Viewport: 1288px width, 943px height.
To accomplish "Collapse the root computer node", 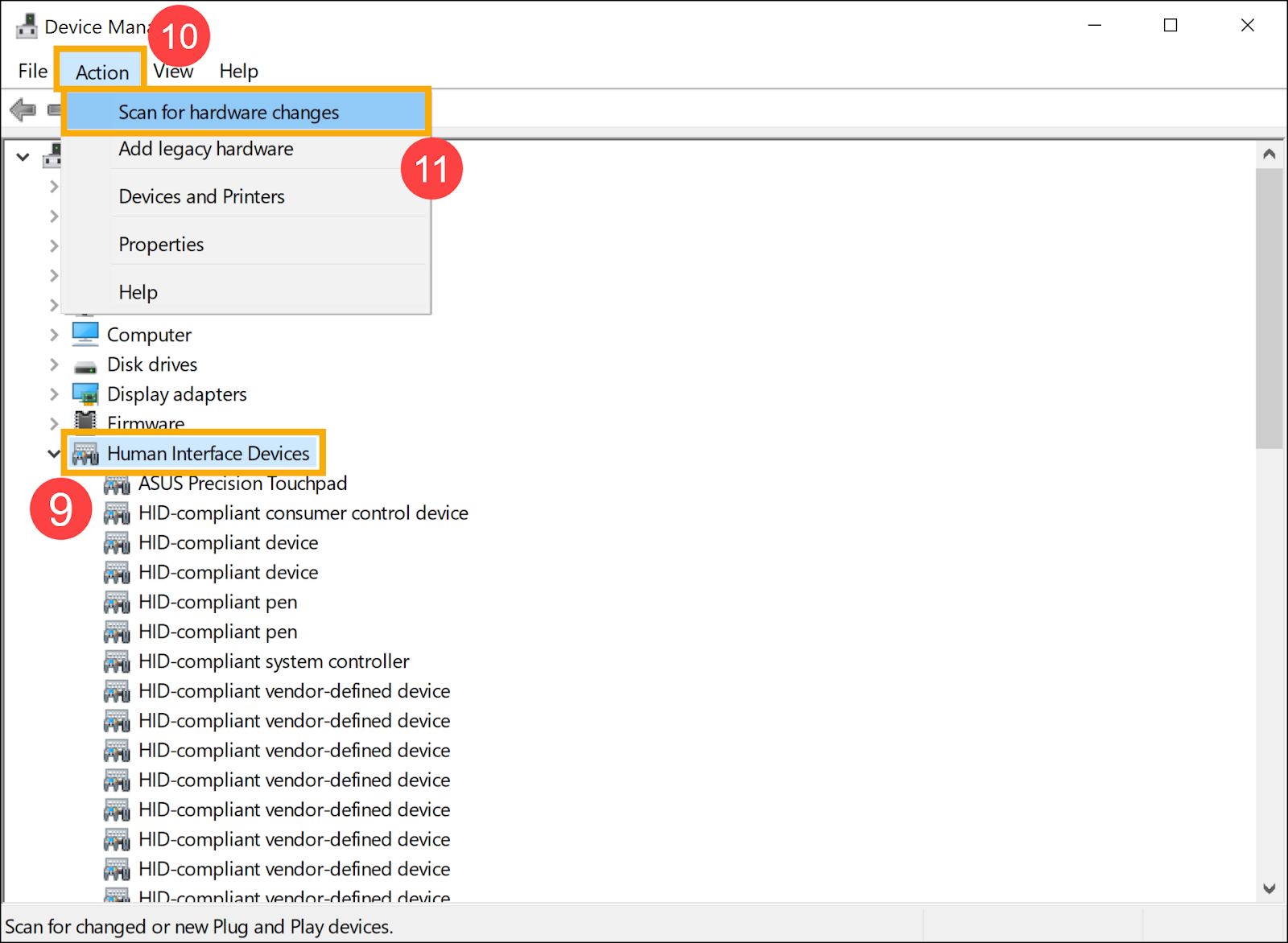I will pos(23,157).
